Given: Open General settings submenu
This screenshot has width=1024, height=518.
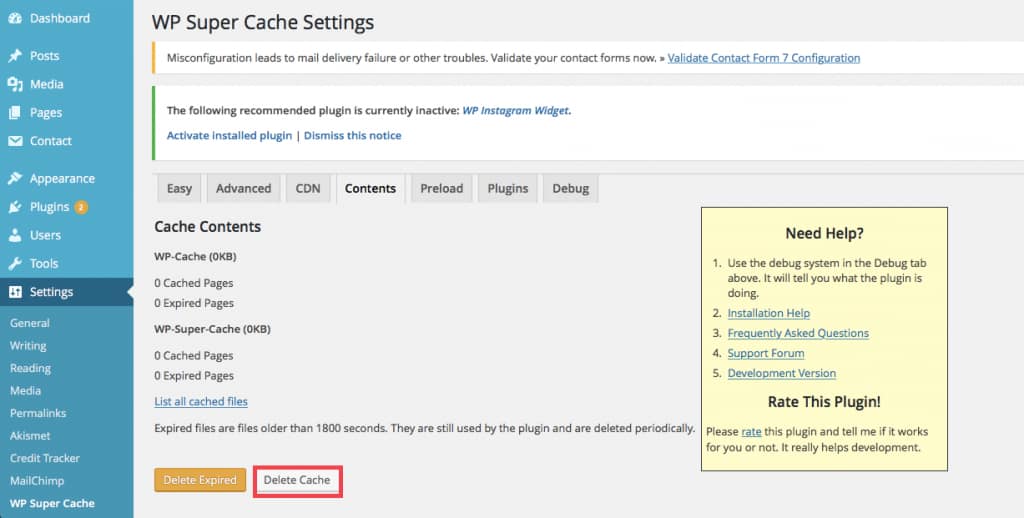Looking at the screenshot, I should click(x=29, y=323).
